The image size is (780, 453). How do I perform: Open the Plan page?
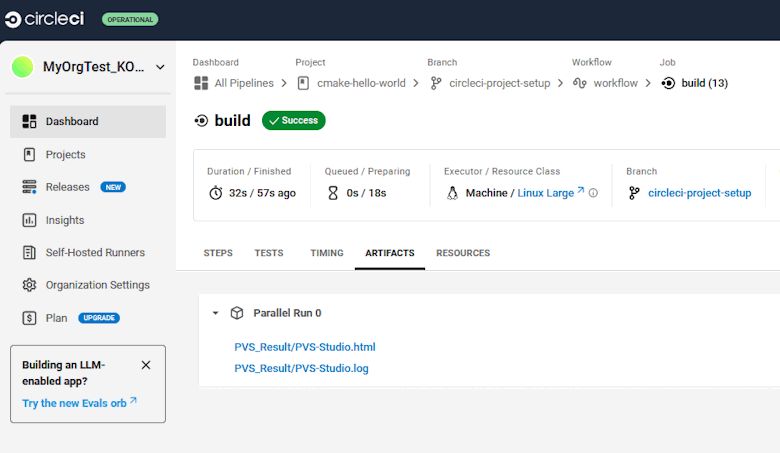(x=57, y=318)
